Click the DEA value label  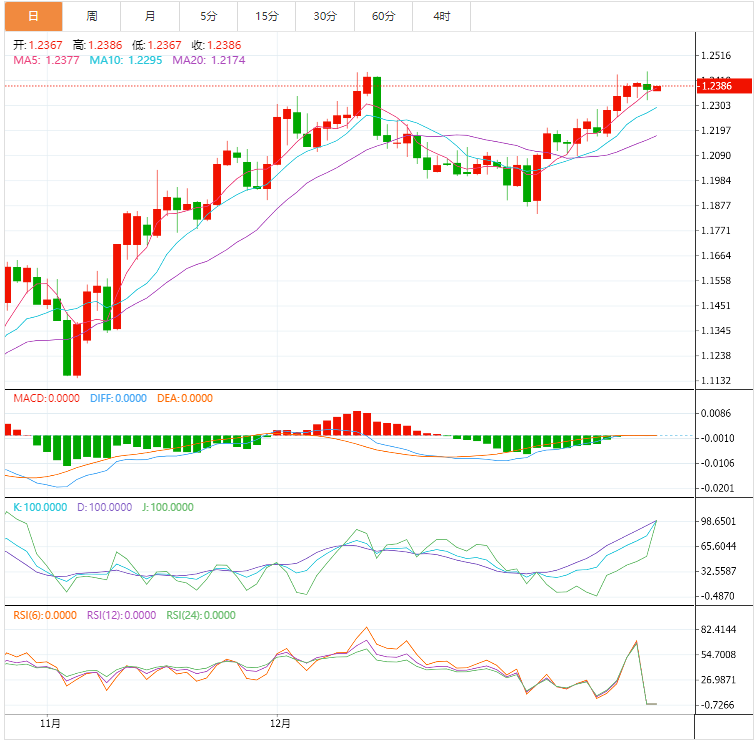coord(185,398)
